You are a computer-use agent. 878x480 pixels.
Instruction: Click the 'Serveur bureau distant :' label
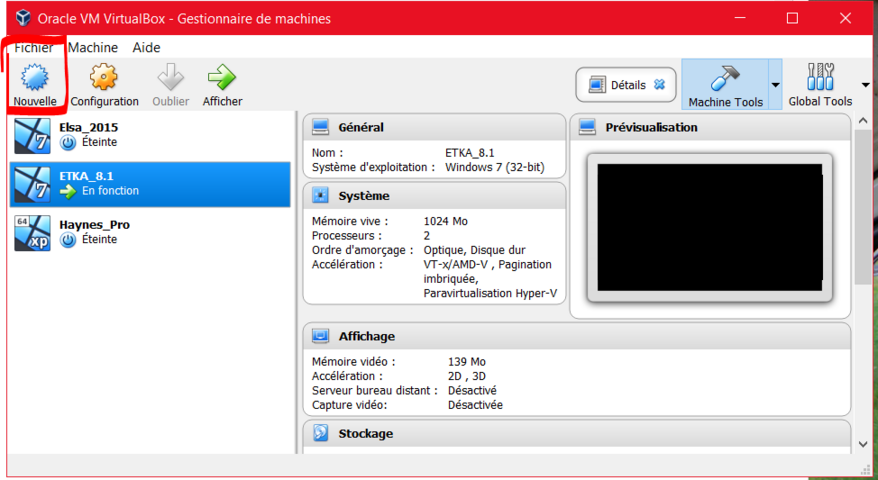click(375, 390)
